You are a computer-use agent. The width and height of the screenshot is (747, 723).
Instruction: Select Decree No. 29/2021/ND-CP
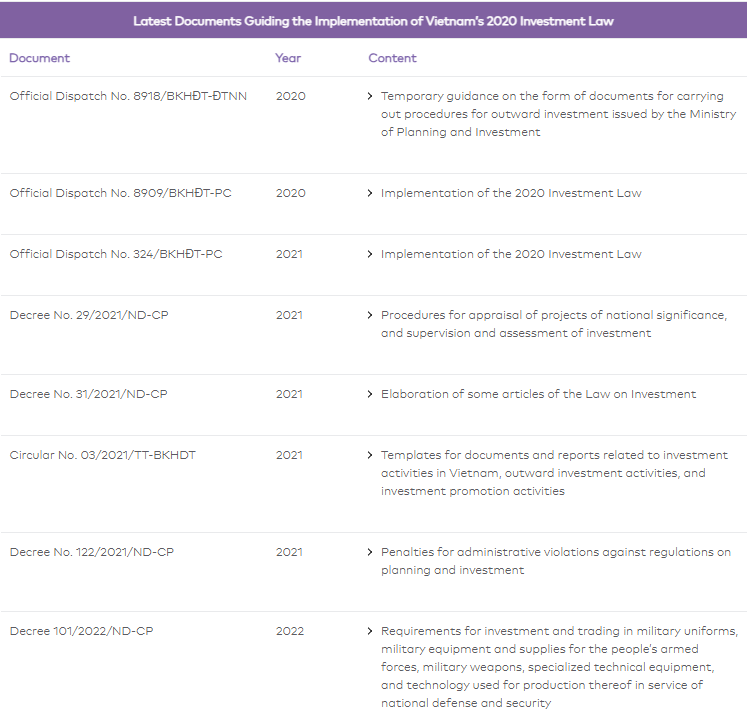coord(89,315)
